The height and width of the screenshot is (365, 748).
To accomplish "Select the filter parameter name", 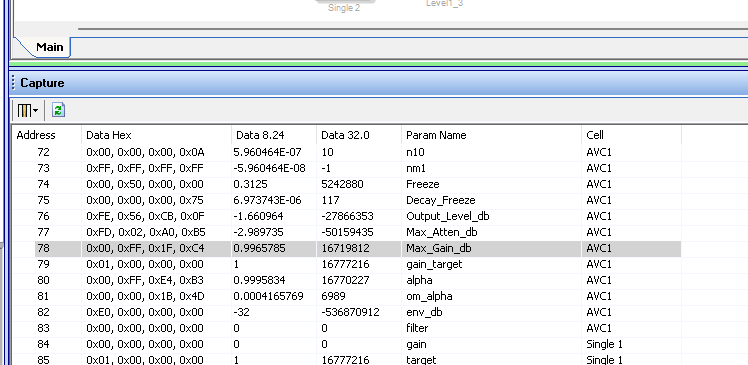I will point(417,328).
